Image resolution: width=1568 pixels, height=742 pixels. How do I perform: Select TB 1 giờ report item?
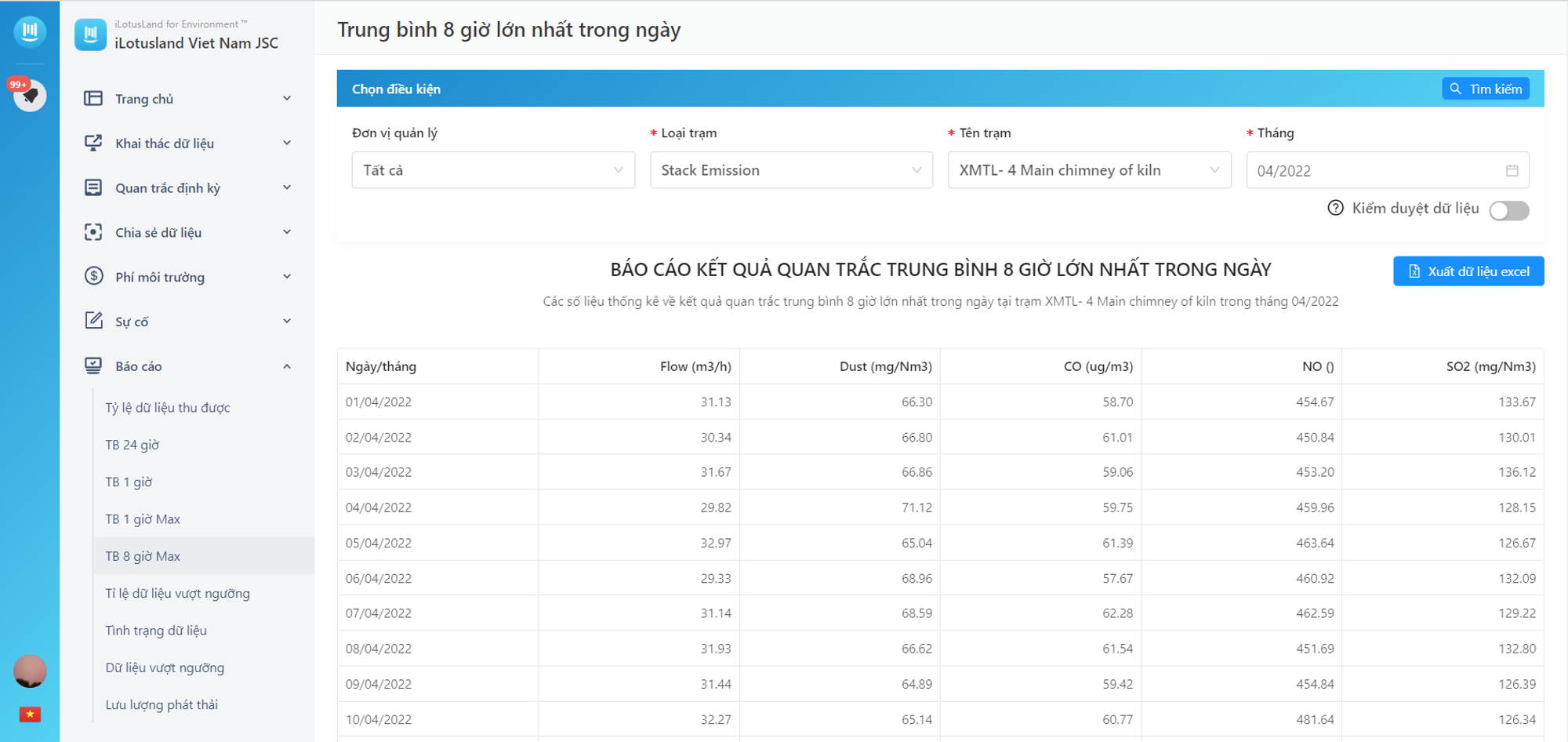(x=129, y=482)
